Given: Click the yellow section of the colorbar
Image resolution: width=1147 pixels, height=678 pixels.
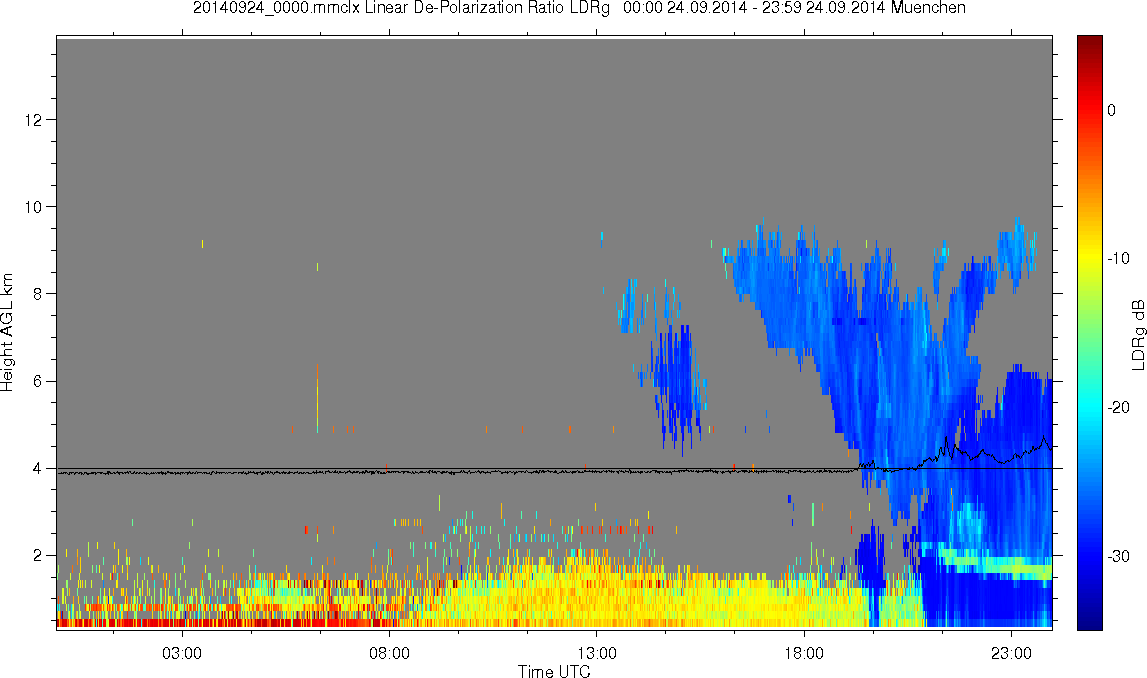Looking at the screenshot, I should pos(1089,255).
